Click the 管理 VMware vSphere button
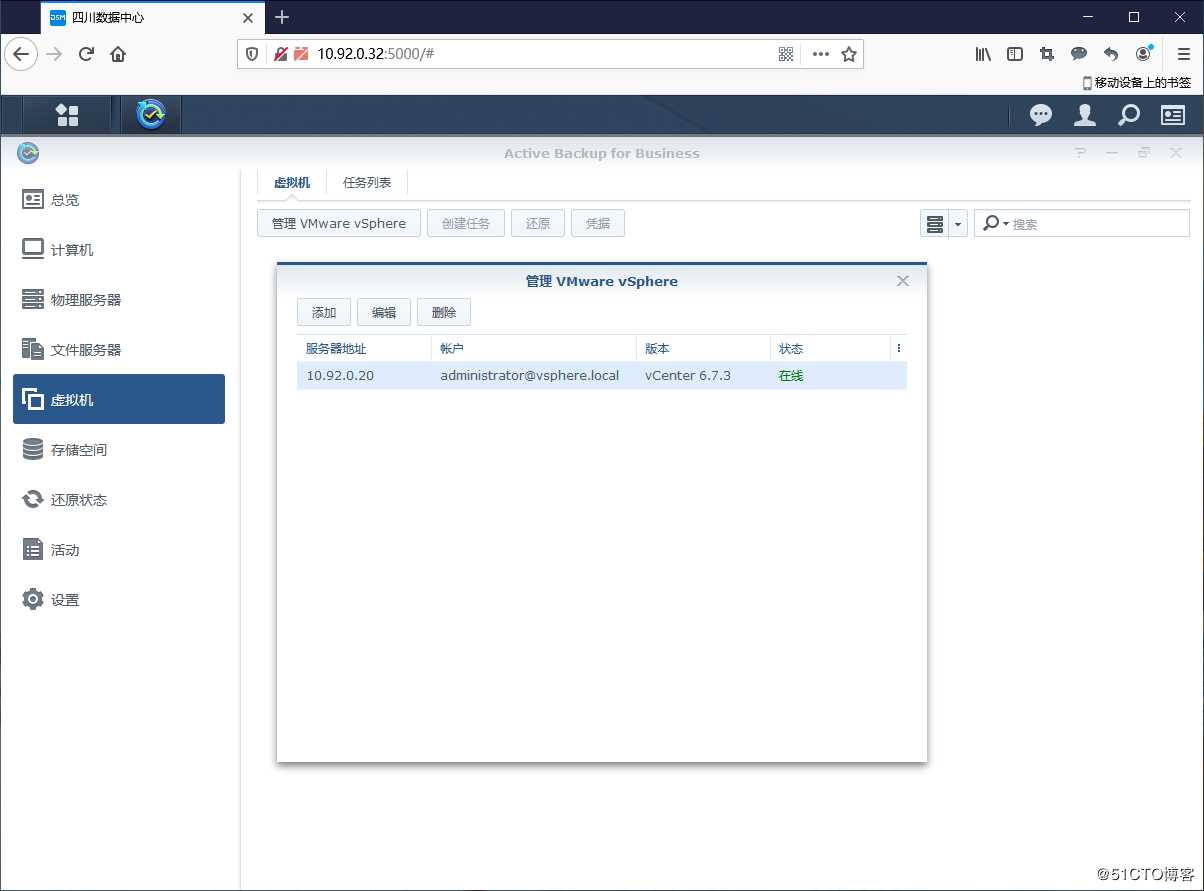 coord(339,223)
